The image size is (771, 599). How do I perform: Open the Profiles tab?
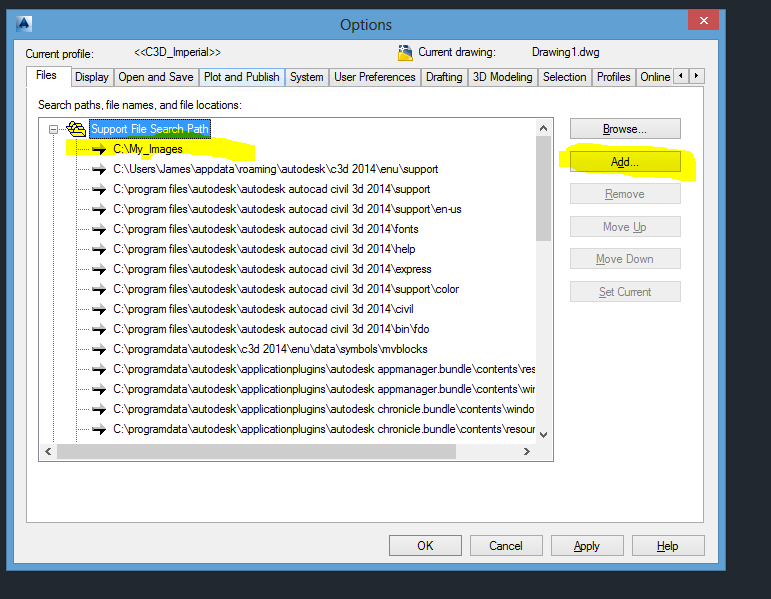[613, 77]
